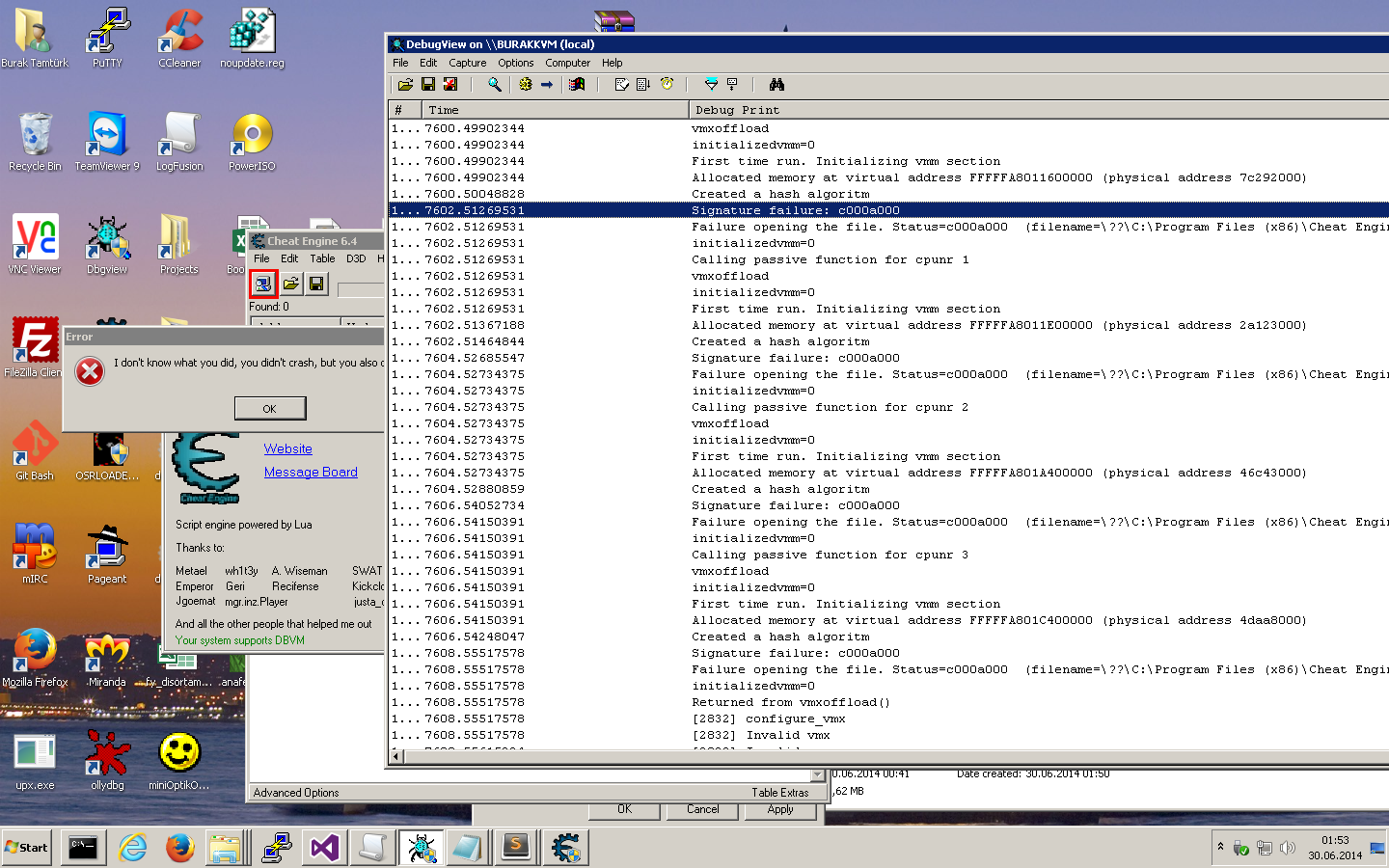Open Visual Studio from the taskbar
This screenshot has width=1389, height=868.
(325, 848)
